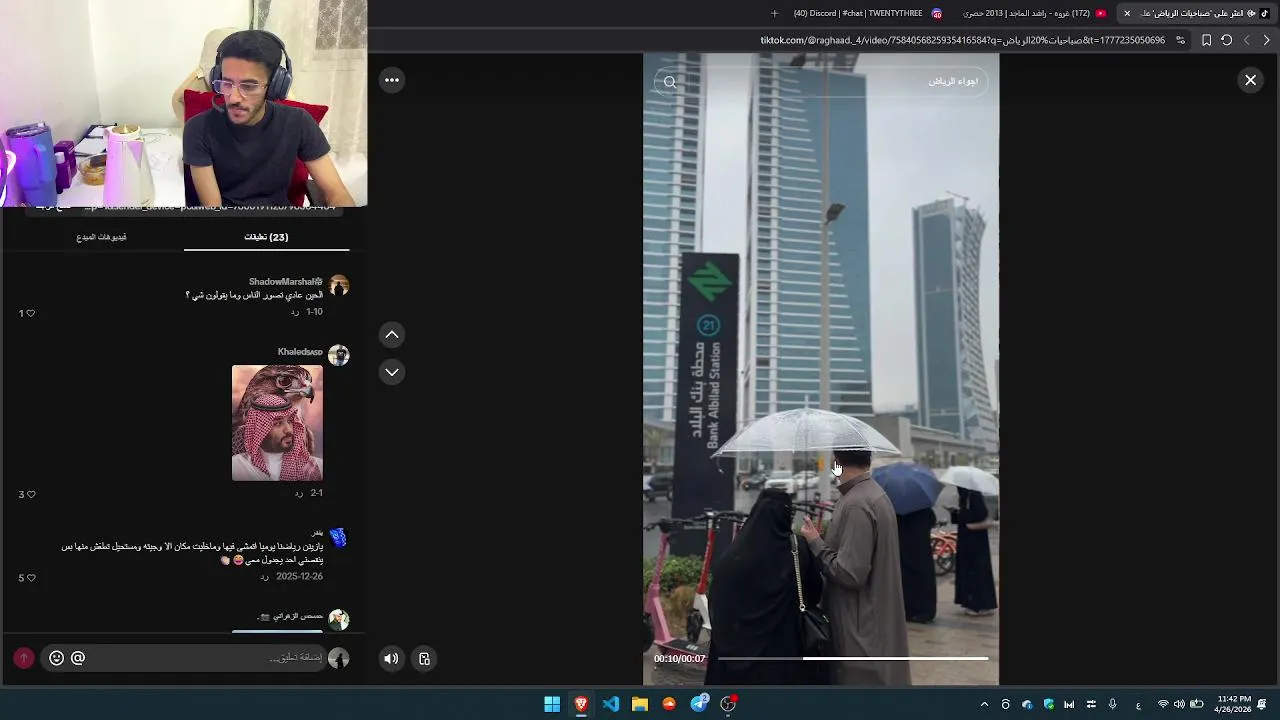The width and height of the screenshot is (1280, 720).
Task: Click the @ mention icon
Action: 78,658
